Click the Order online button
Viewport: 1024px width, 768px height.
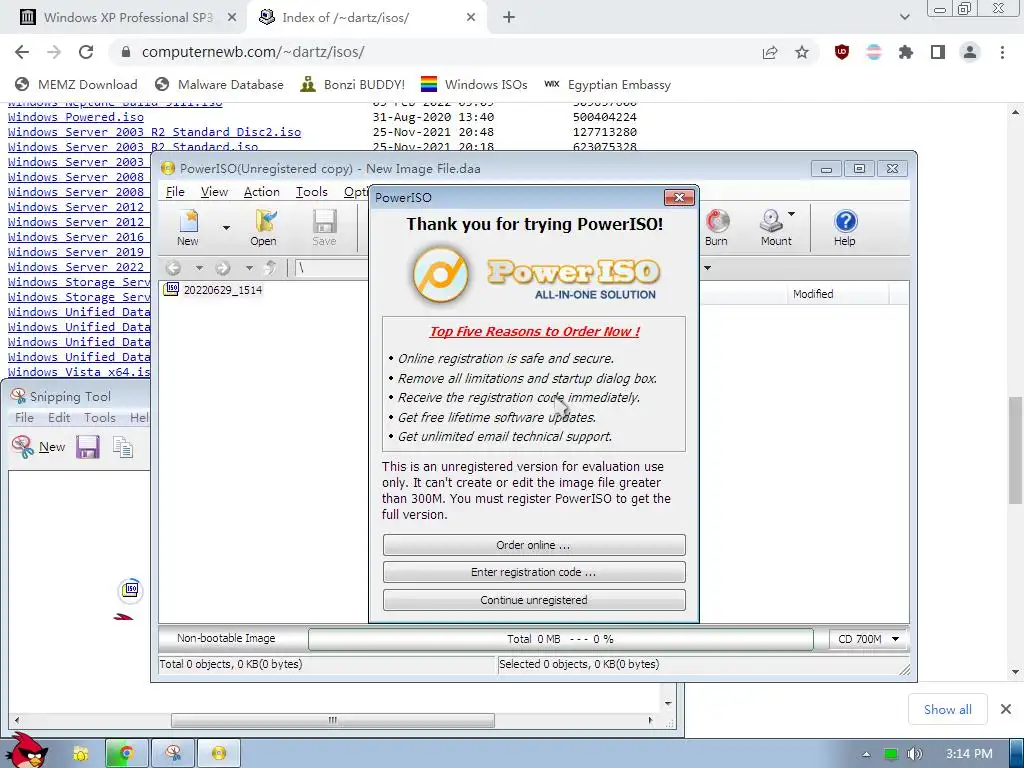[534, 545]
